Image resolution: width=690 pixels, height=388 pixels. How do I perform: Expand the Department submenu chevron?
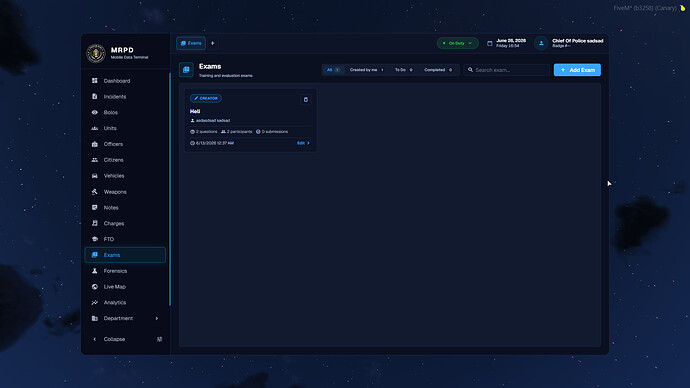[x=157, y=318]
